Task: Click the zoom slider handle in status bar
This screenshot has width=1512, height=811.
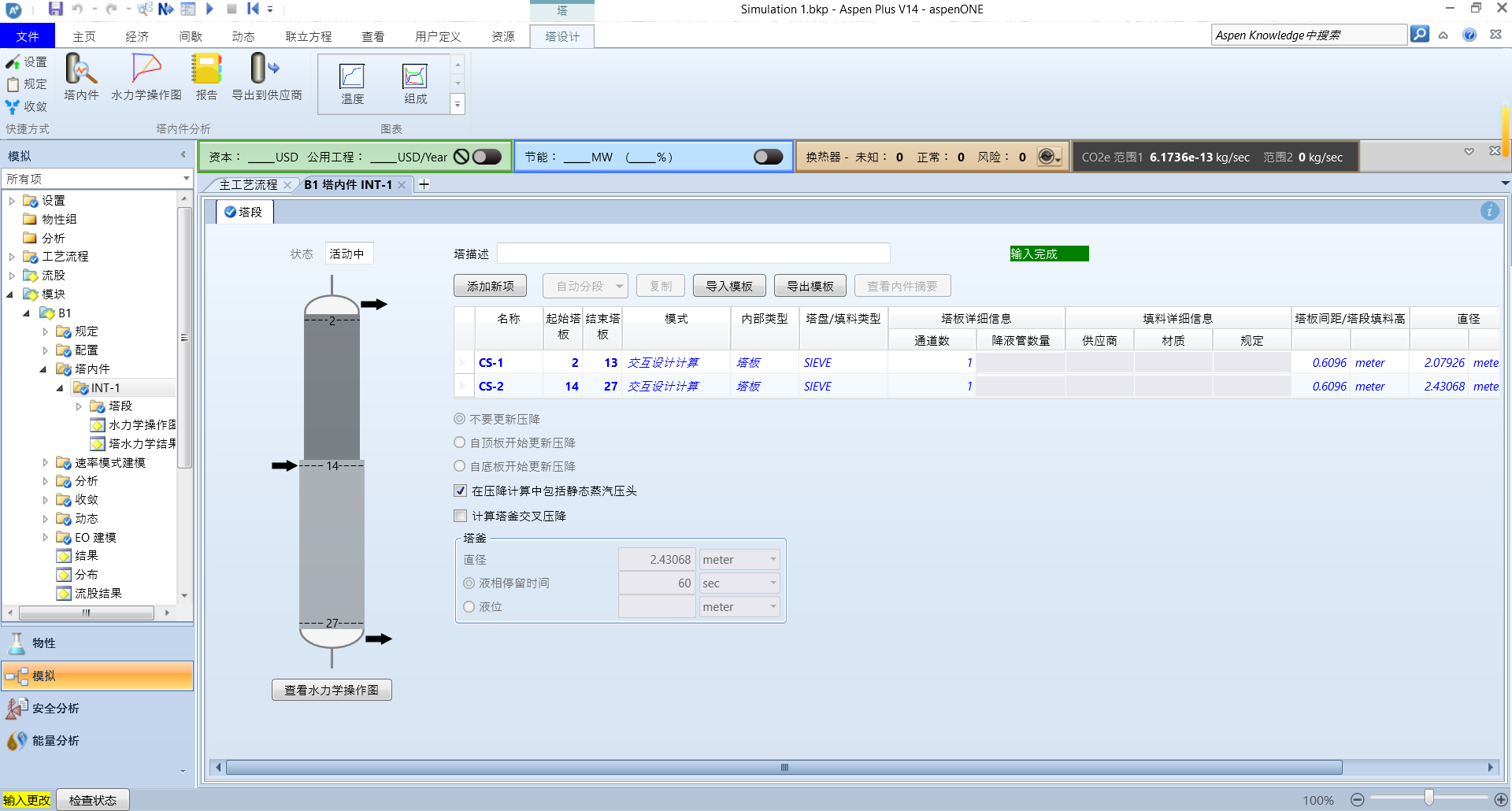Action: pyautogui.click(x=1429, y=799)
